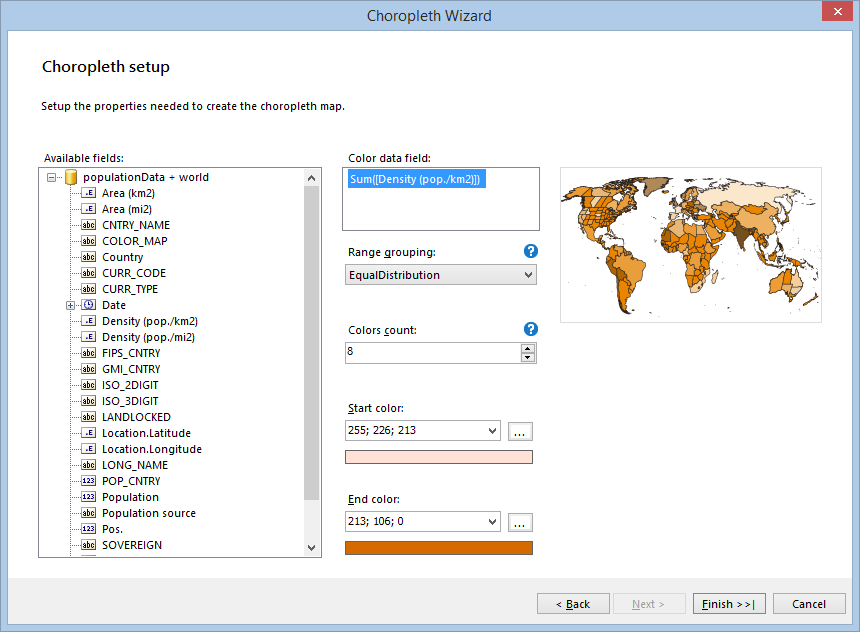Increase Colors count using the stepper arrow

(529, 348)
